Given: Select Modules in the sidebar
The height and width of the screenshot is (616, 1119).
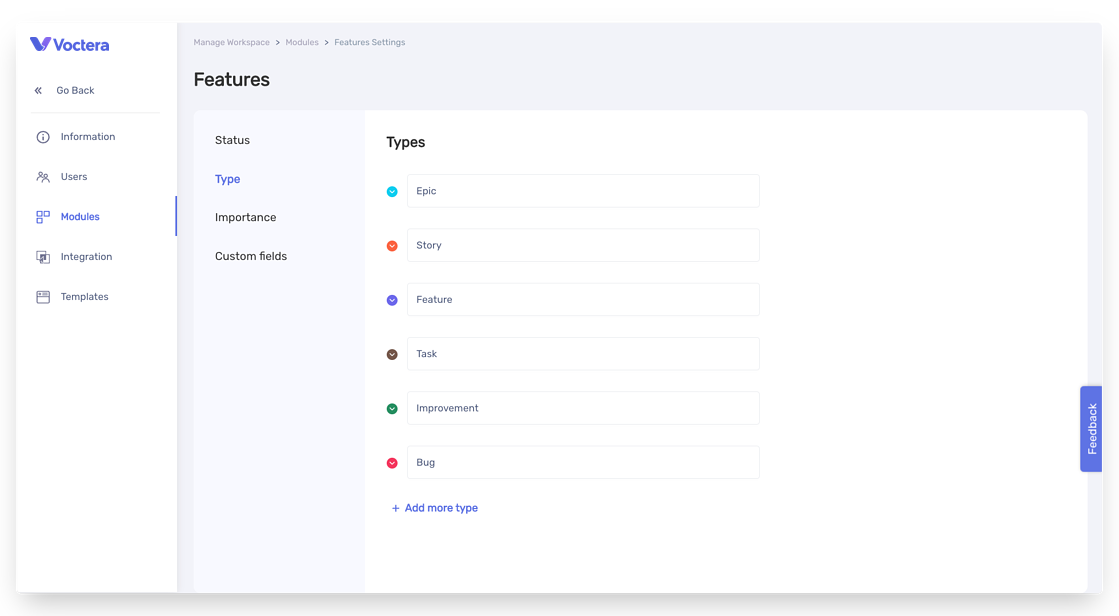Looking at the screenshot, I should (80, 216).
